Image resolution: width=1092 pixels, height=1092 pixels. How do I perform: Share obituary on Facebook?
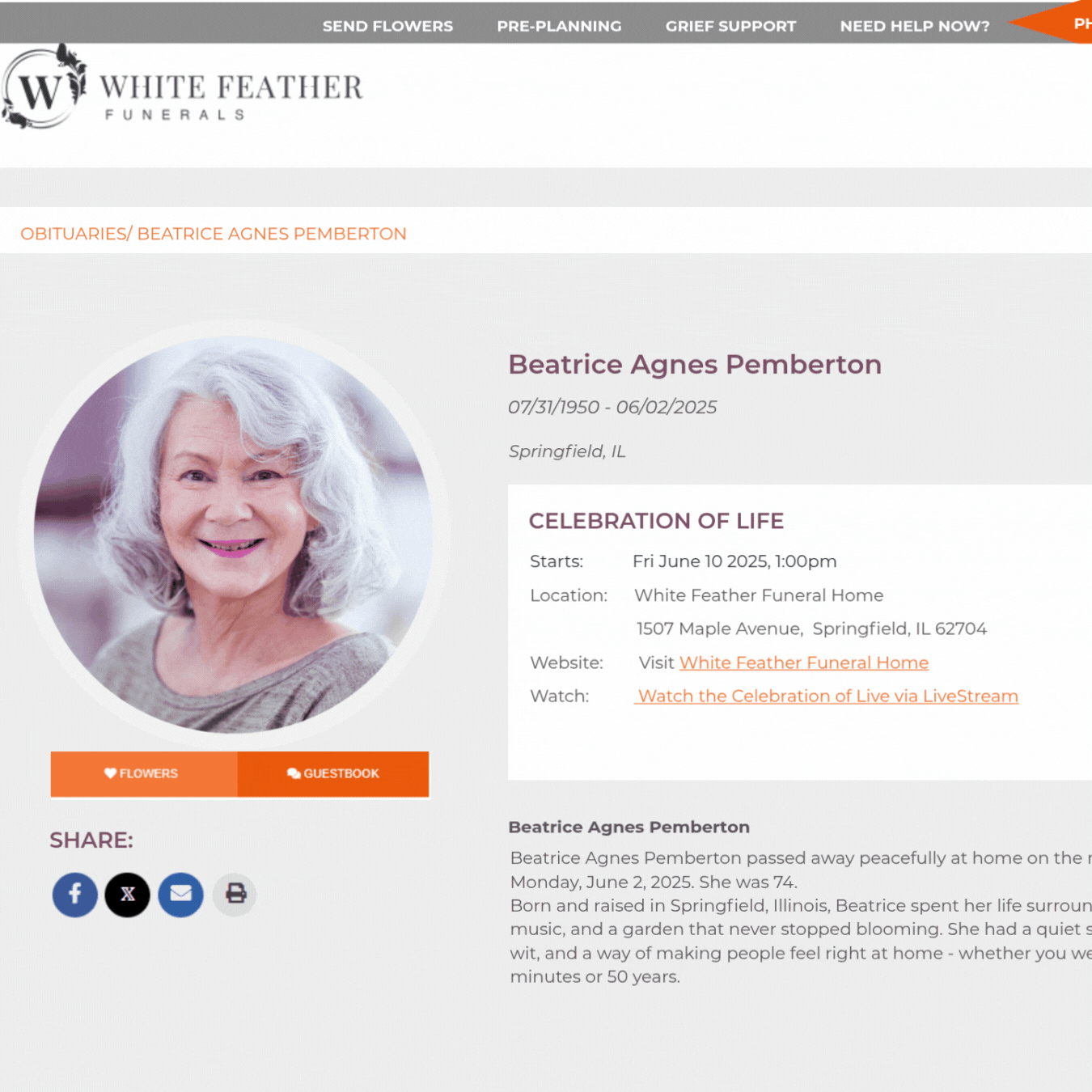75,895
